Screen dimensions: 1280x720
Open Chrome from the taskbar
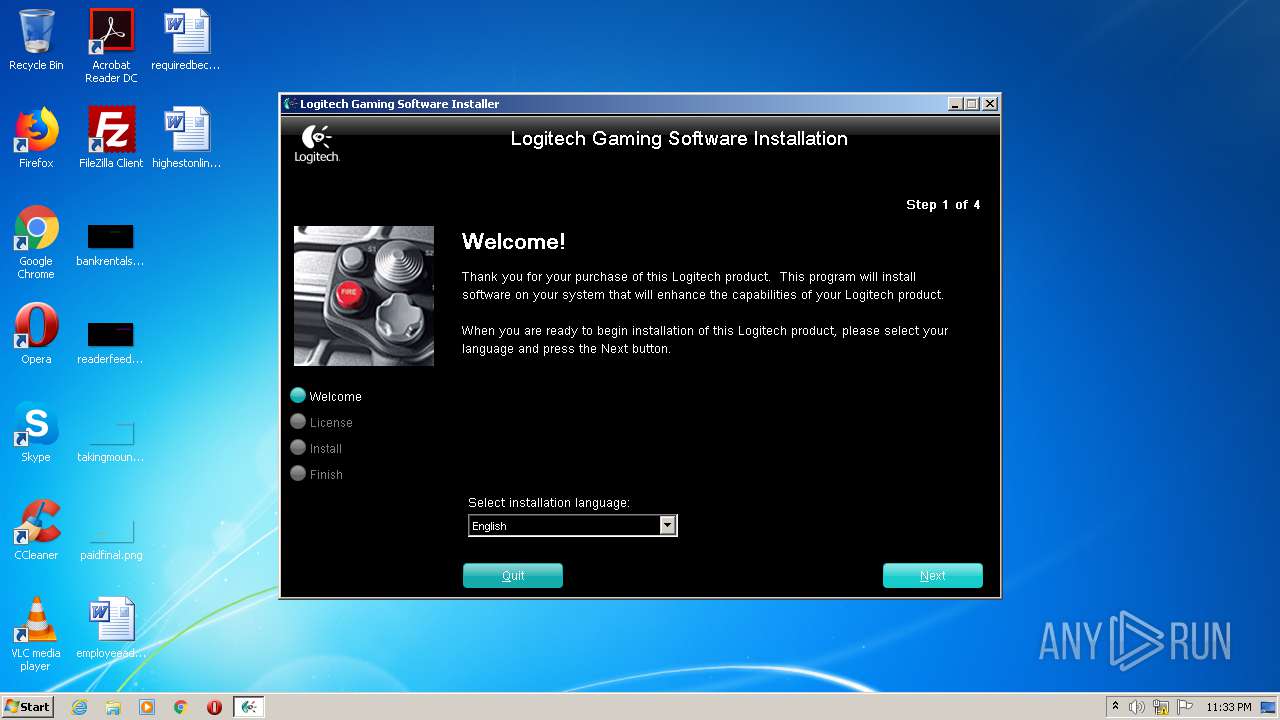(181, 707)
